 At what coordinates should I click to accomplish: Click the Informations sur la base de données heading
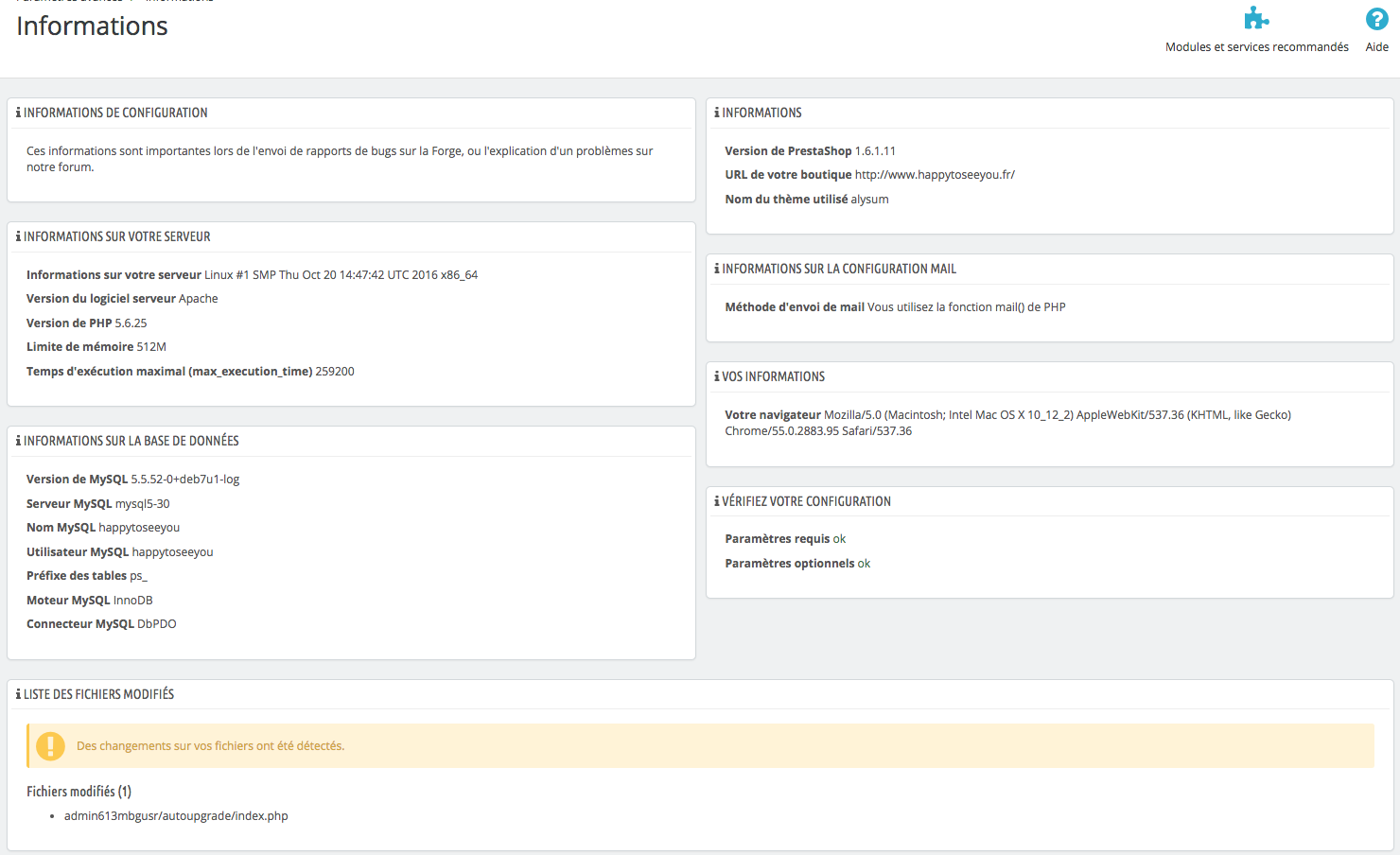(x=131, y=441)
